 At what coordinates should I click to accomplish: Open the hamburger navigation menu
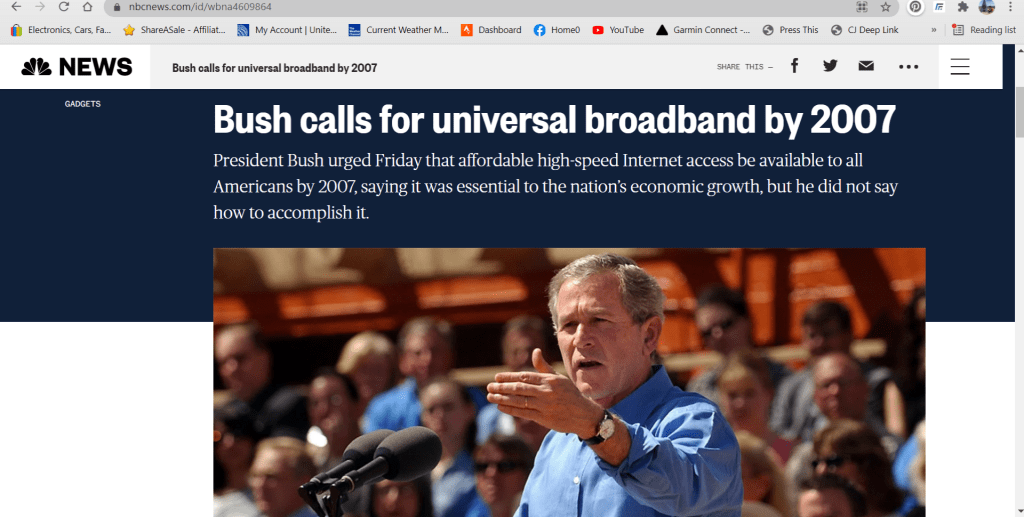coord(960,67)
